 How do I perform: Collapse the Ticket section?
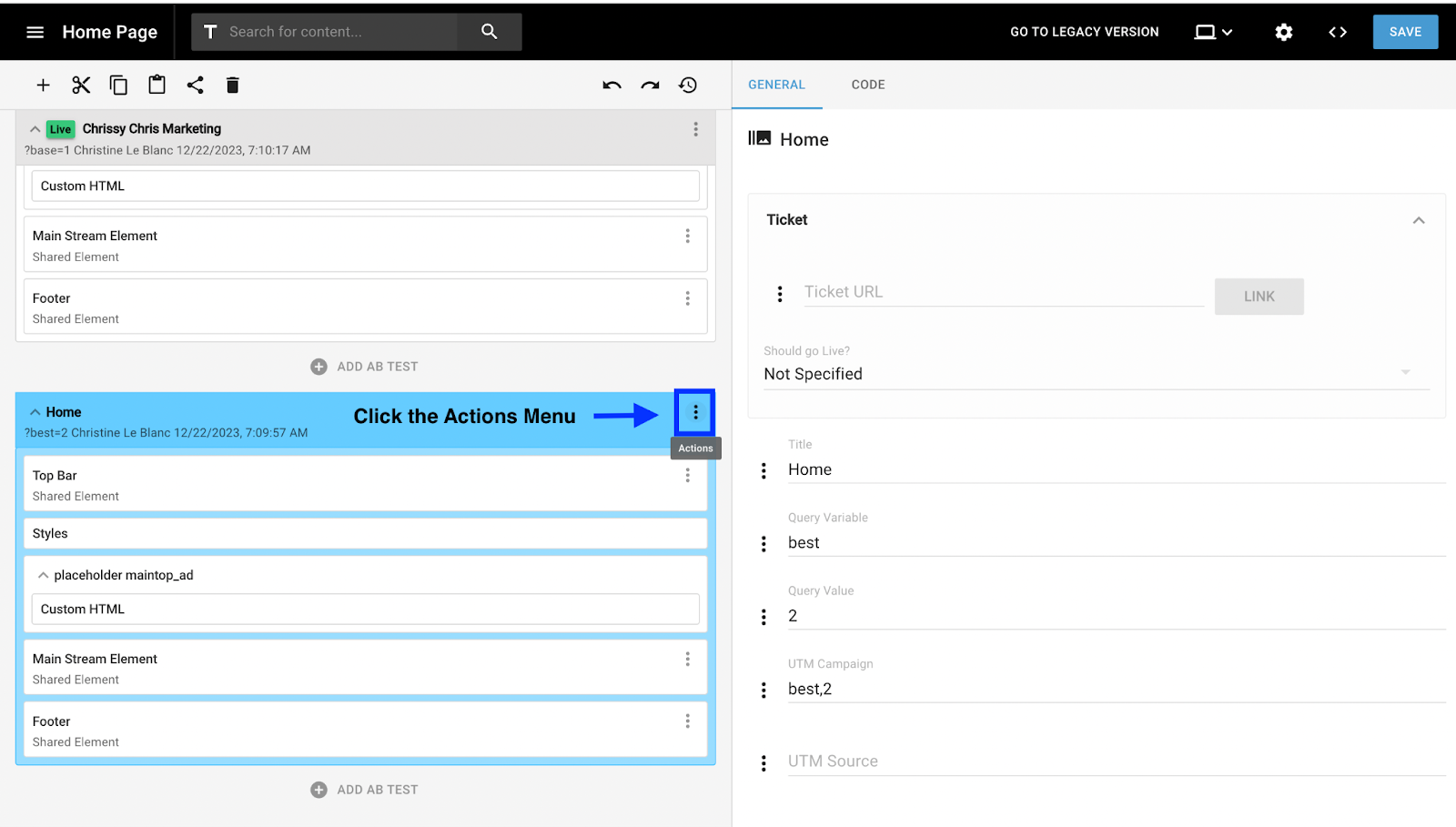(1417, 219)
